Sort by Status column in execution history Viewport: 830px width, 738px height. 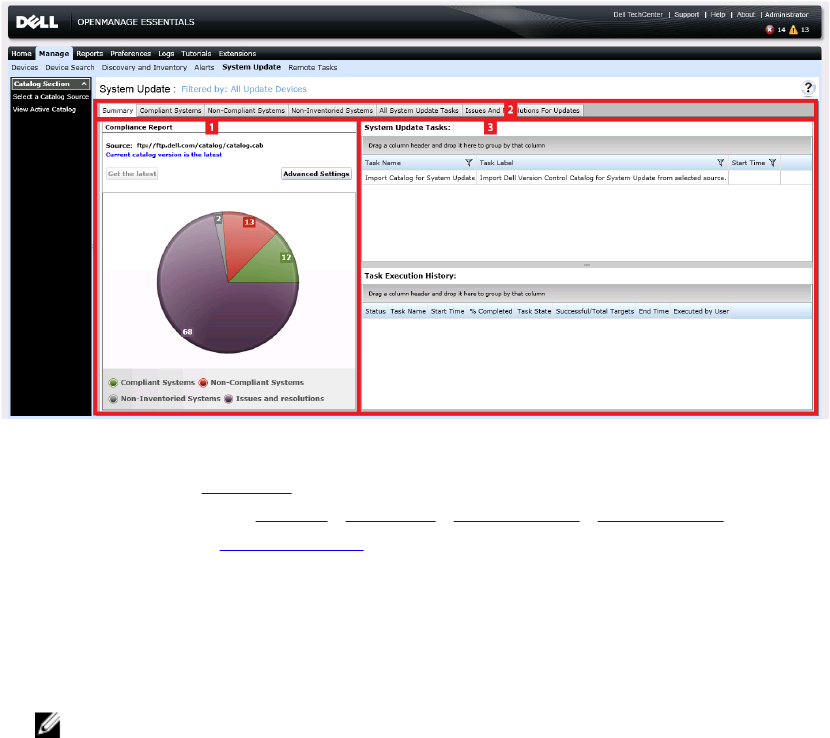pos(375,311)
